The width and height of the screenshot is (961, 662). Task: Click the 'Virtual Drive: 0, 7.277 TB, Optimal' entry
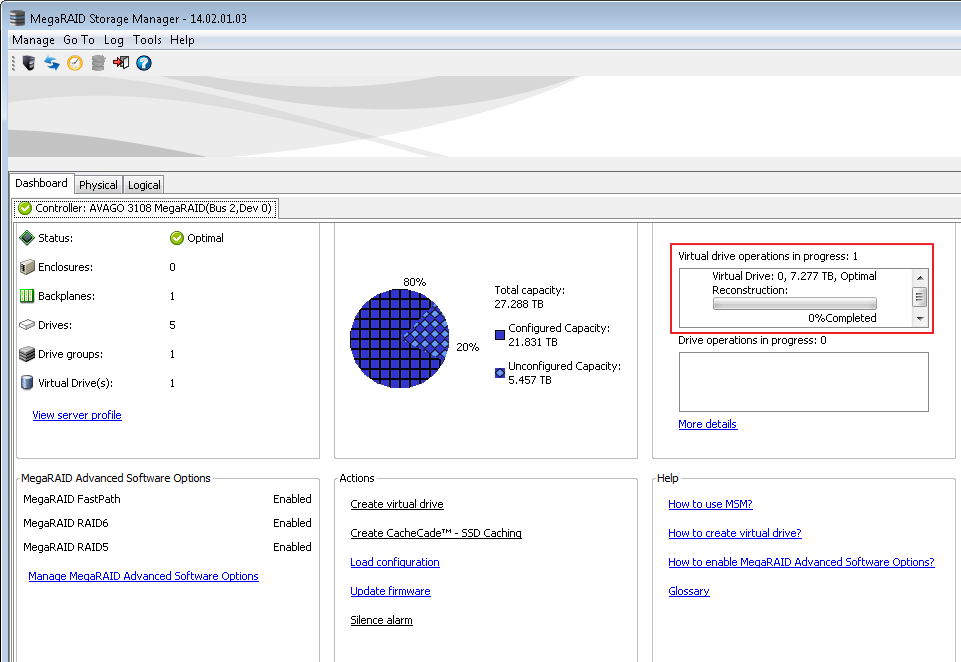tap(794, 276)
